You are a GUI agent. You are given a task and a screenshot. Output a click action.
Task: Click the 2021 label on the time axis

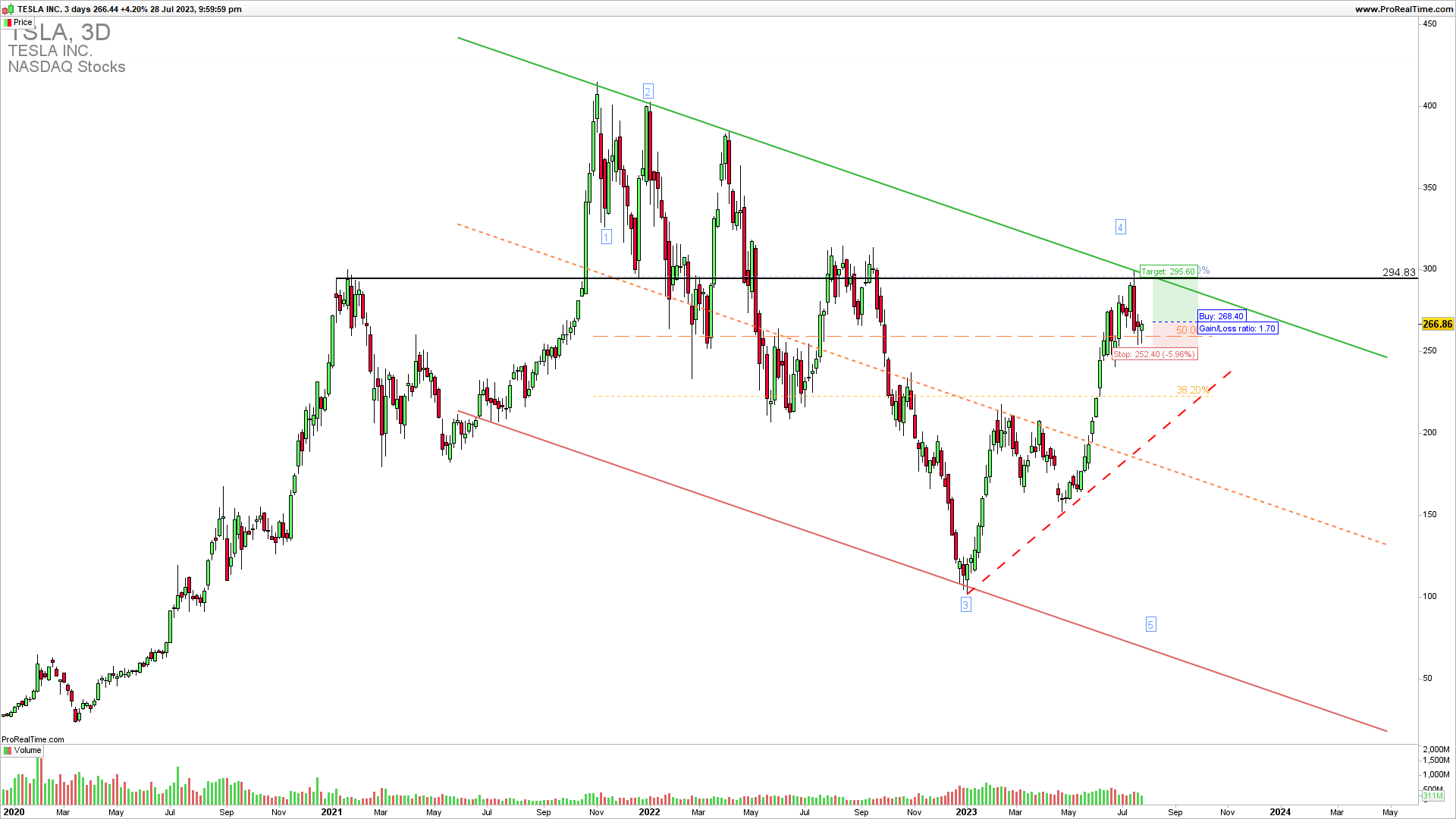[x=331, y=811]
